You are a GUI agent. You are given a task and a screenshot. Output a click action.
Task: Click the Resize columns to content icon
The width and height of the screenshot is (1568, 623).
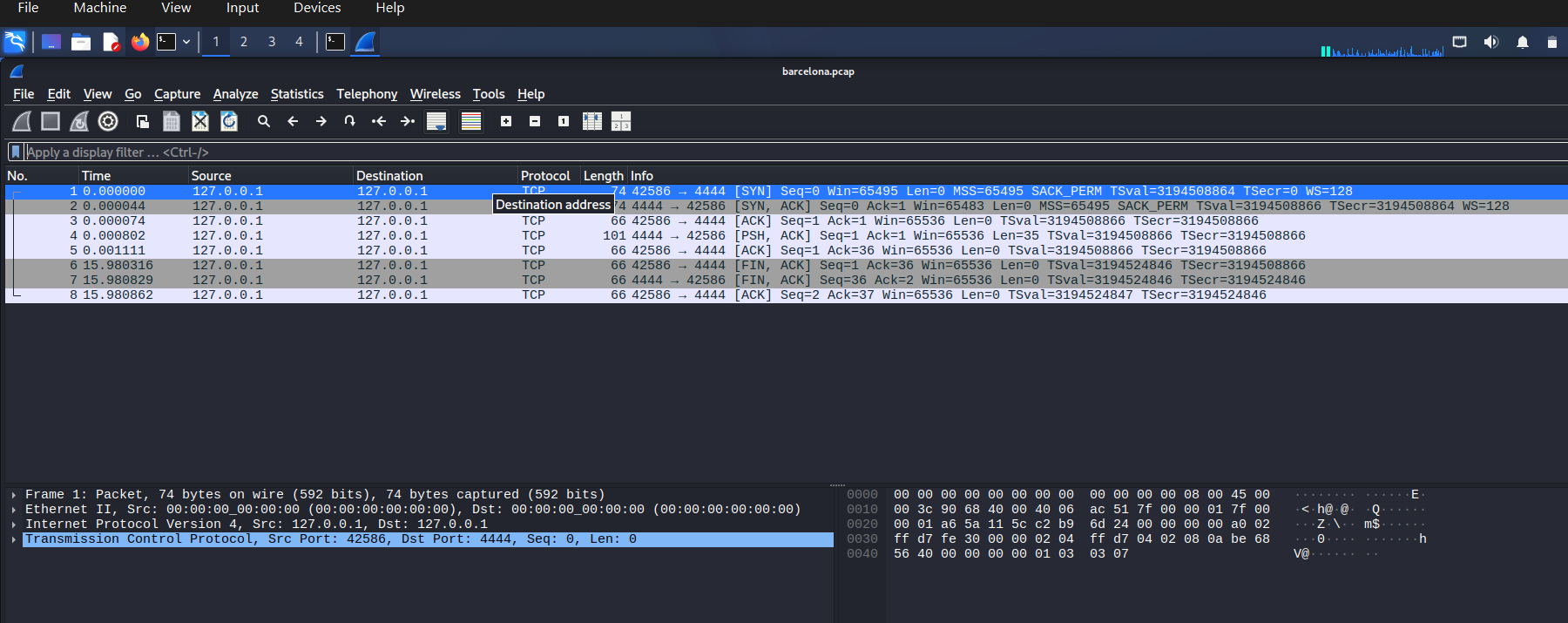pos(592,121)
